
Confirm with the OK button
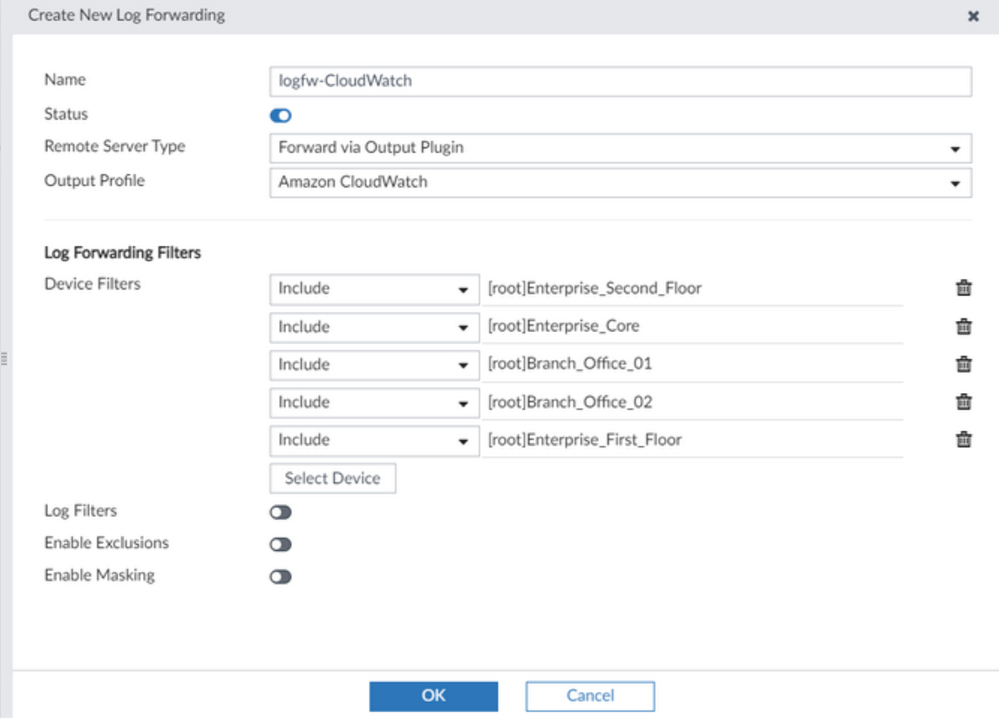(433, 696)
